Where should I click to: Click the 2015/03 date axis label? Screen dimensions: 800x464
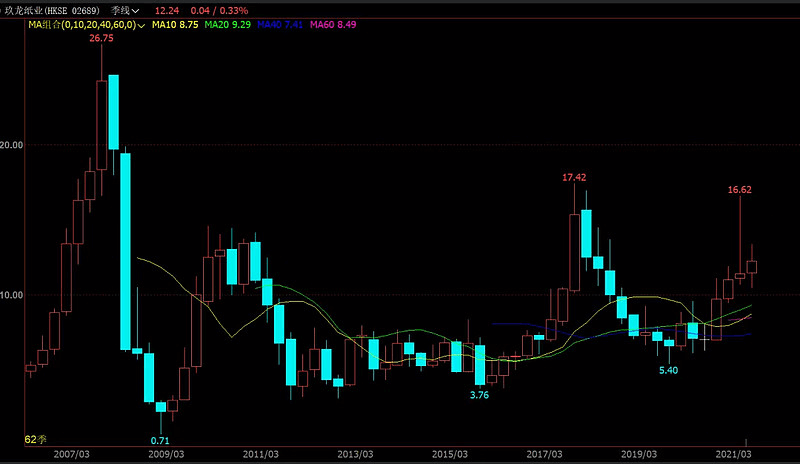[450, 454]
